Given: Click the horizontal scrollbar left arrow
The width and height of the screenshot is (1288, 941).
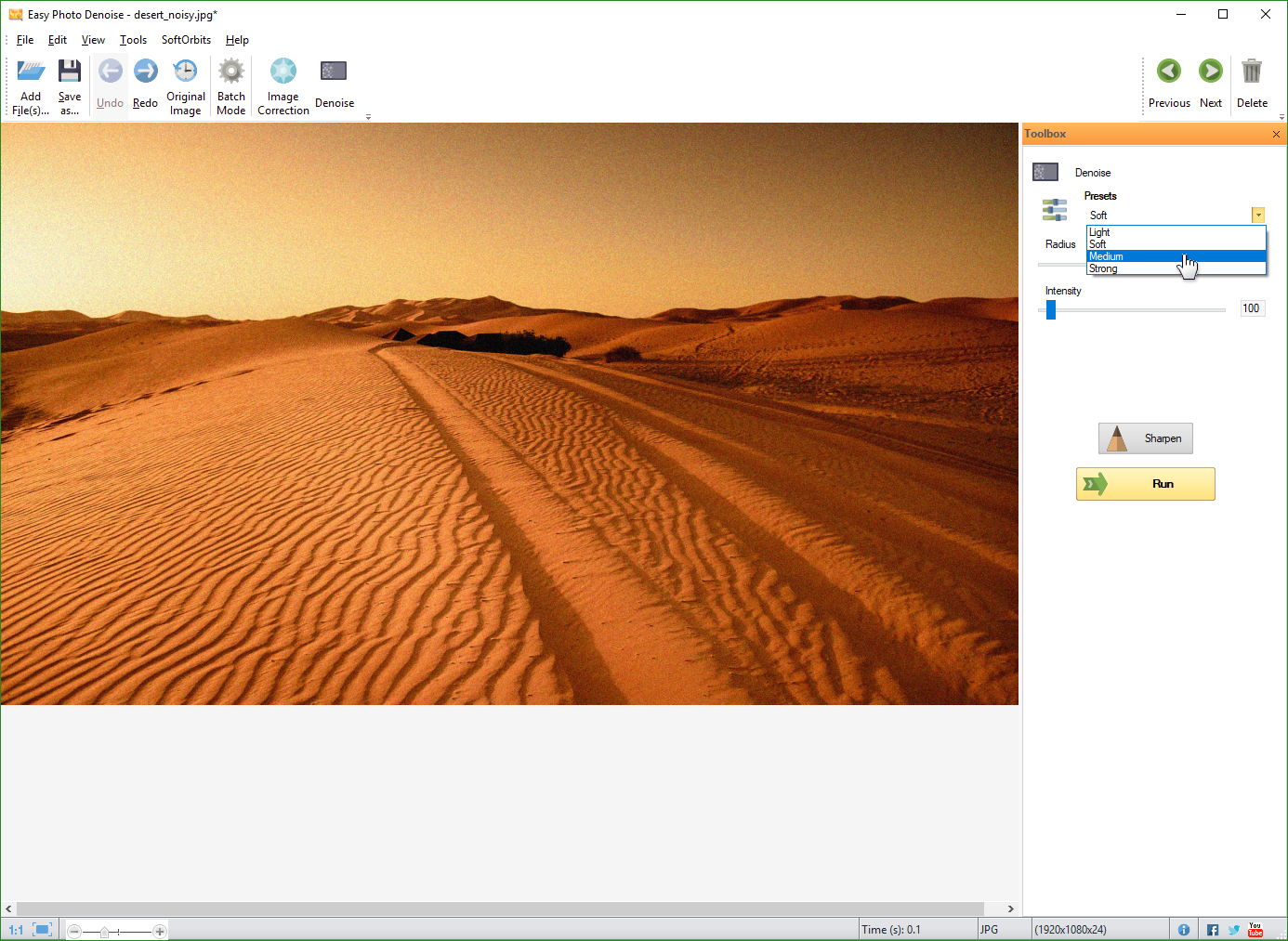Looking at the screenshot, I should (8, 908).
